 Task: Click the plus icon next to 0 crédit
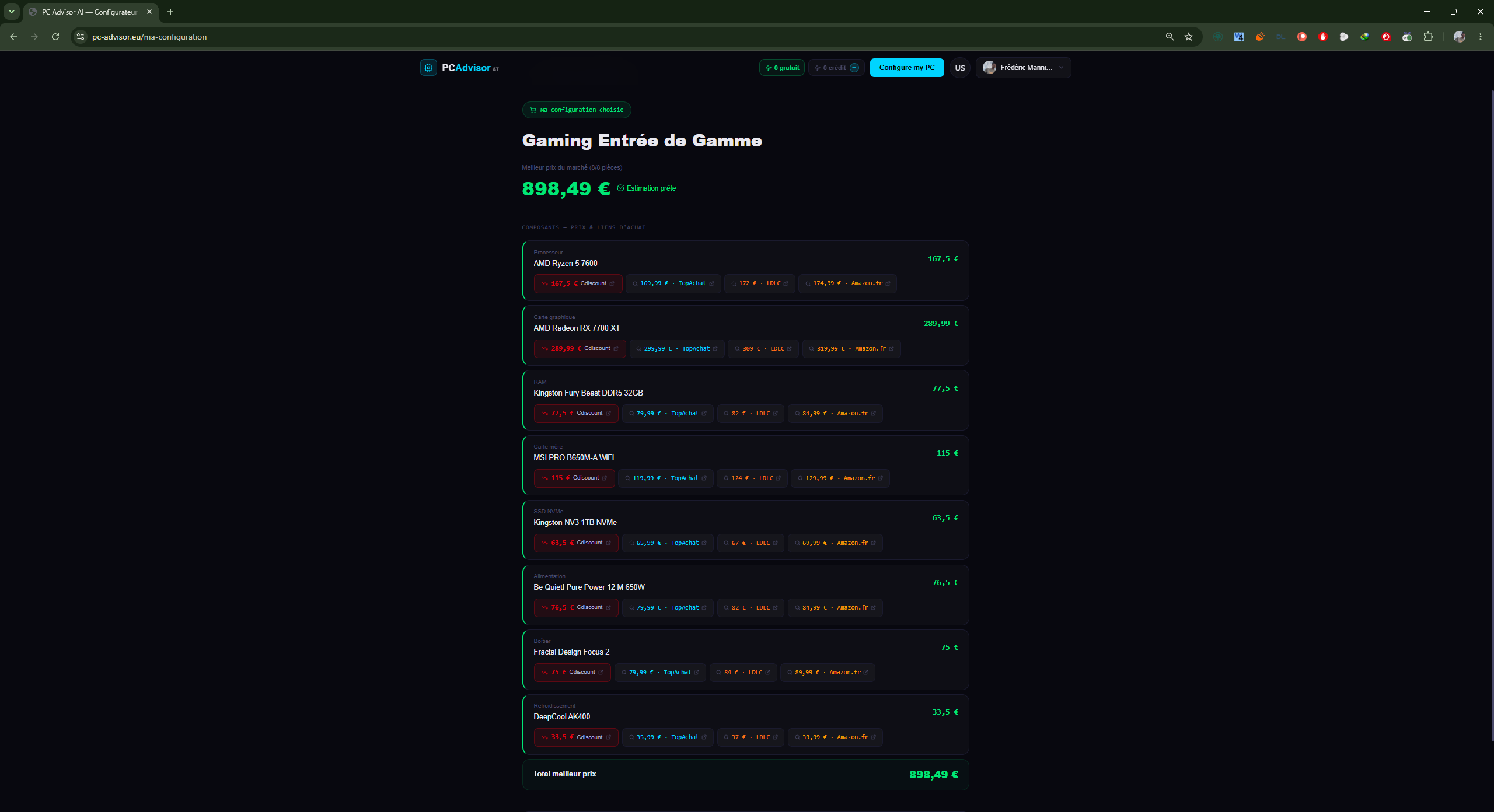click(854, 68)
